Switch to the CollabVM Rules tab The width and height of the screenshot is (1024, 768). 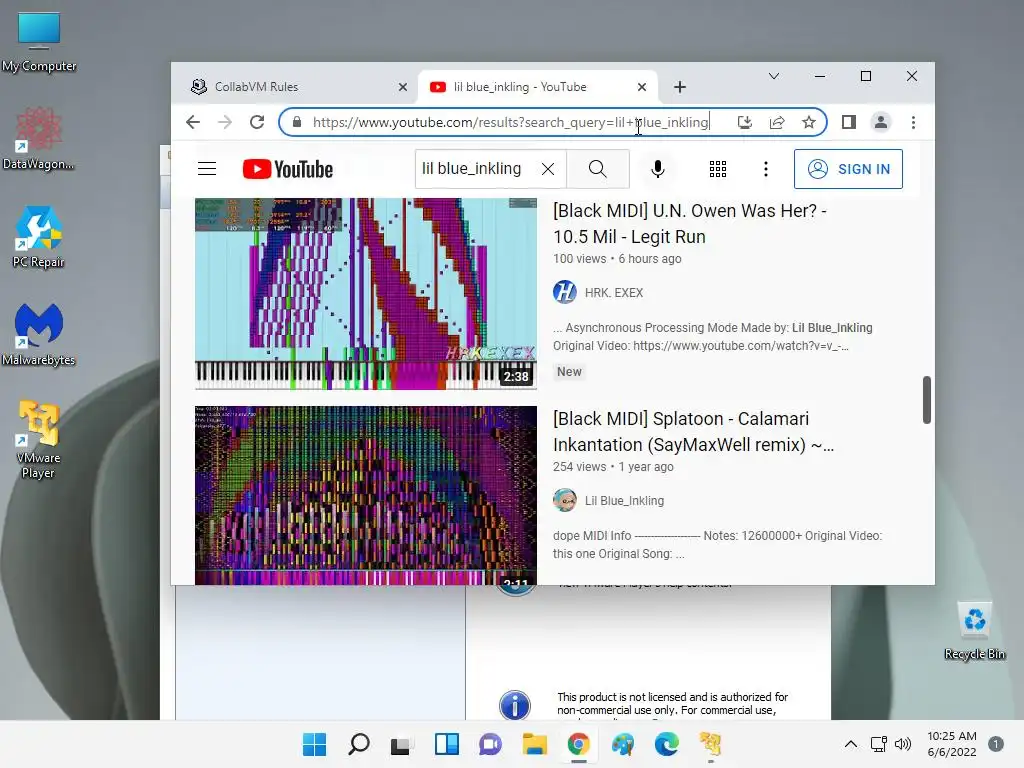click(294, 87)
